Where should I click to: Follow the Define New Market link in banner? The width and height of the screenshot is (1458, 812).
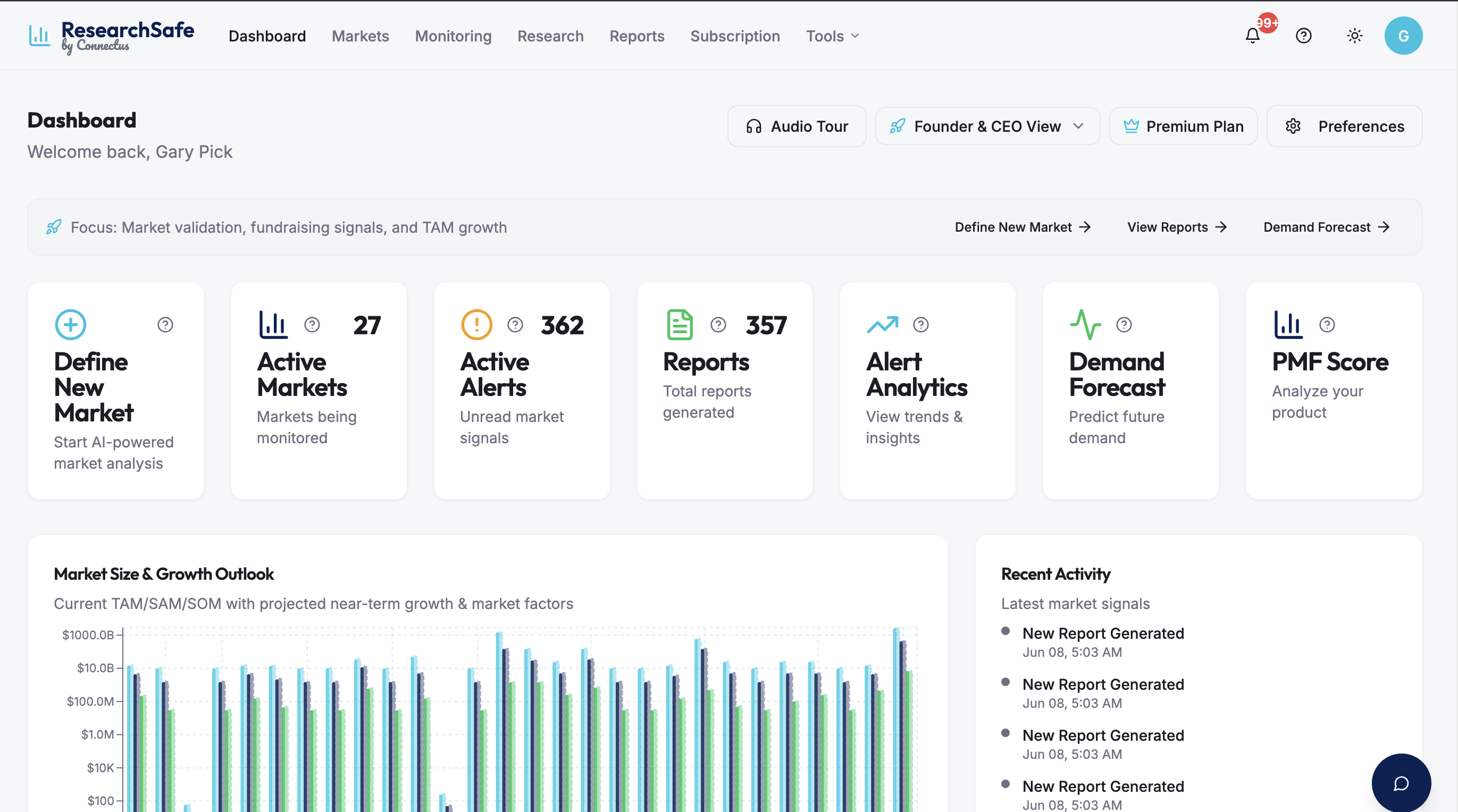[x=1023, y=227]
